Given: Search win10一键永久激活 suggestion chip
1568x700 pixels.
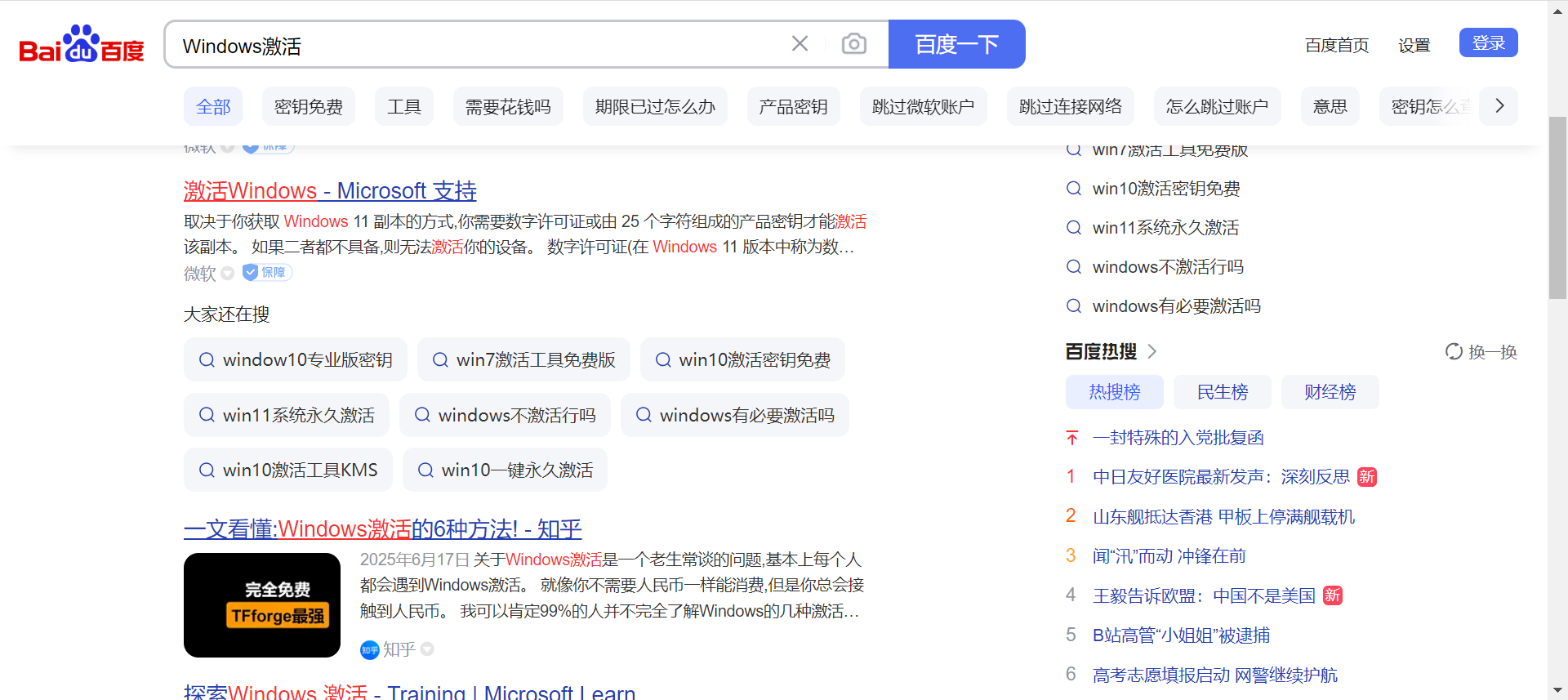Looking at the screenshot, I should pos(505,470).
